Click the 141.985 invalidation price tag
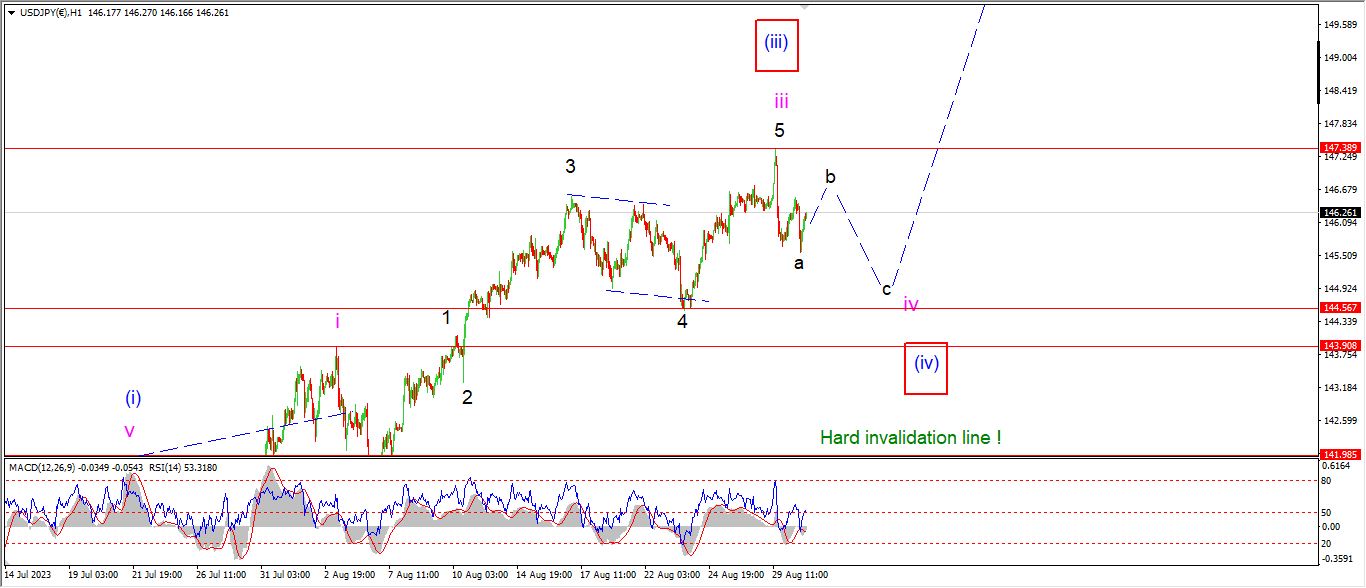 point(1338,454)
